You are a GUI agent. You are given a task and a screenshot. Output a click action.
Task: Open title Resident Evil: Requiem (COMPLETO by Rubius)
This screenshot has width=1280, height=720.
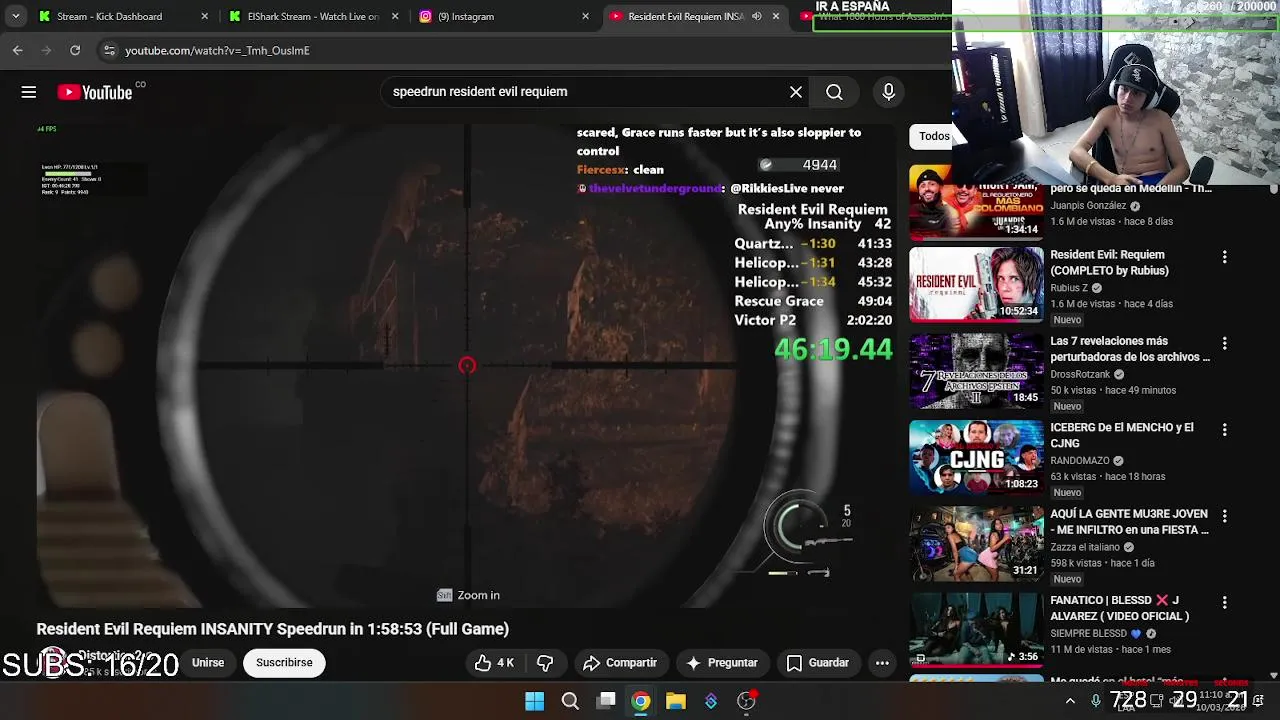(1110, 263)
